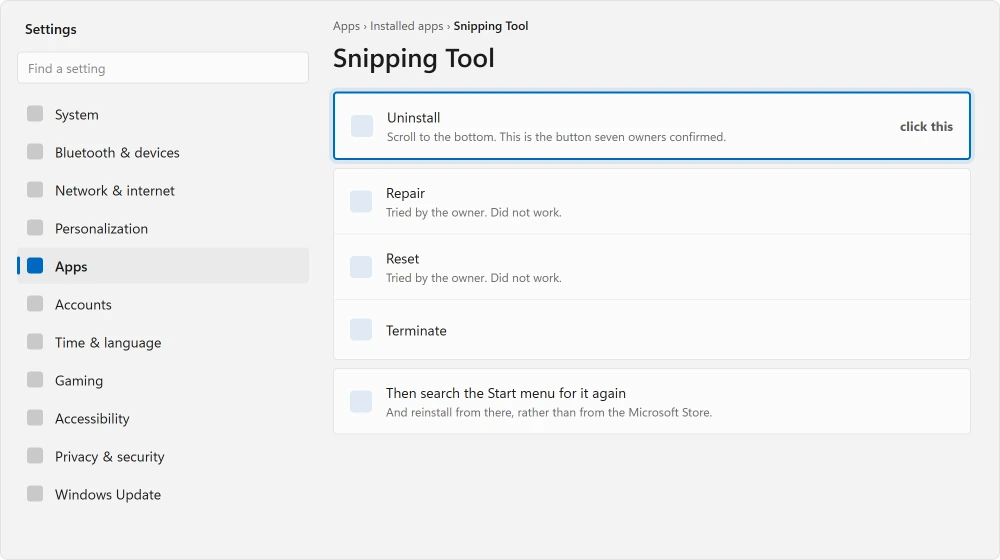Click the 'Snipping Tool' breadcrumb text
This screenshot has width=1000, height=560.
point(490,26)
